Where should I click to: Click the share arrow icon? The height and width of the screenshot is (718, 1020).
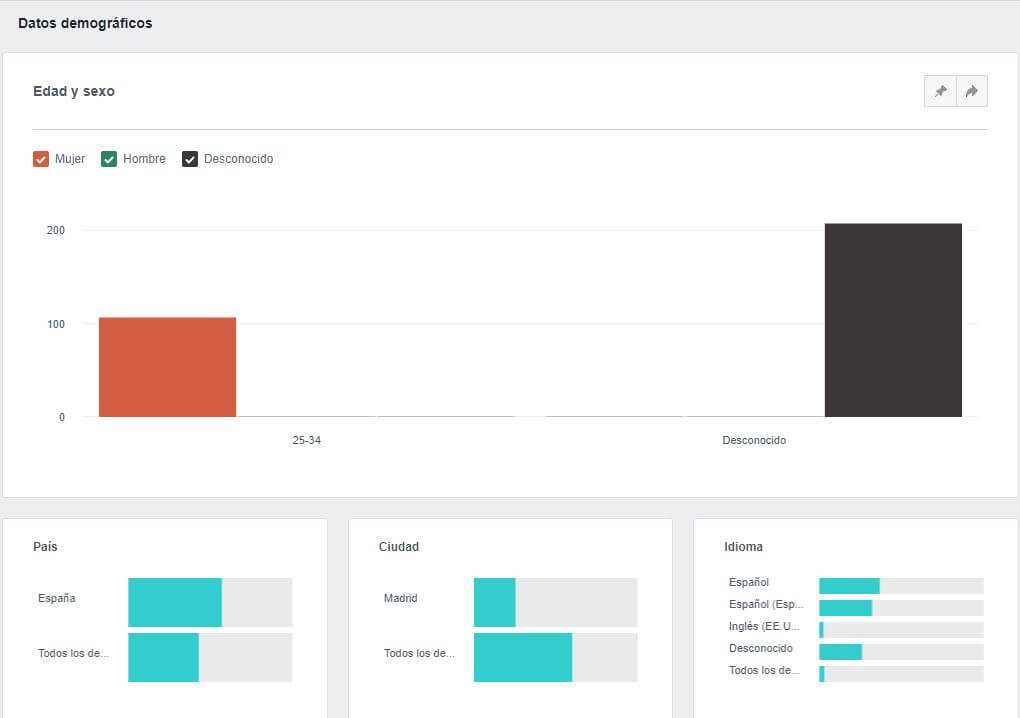pos(972,91)
